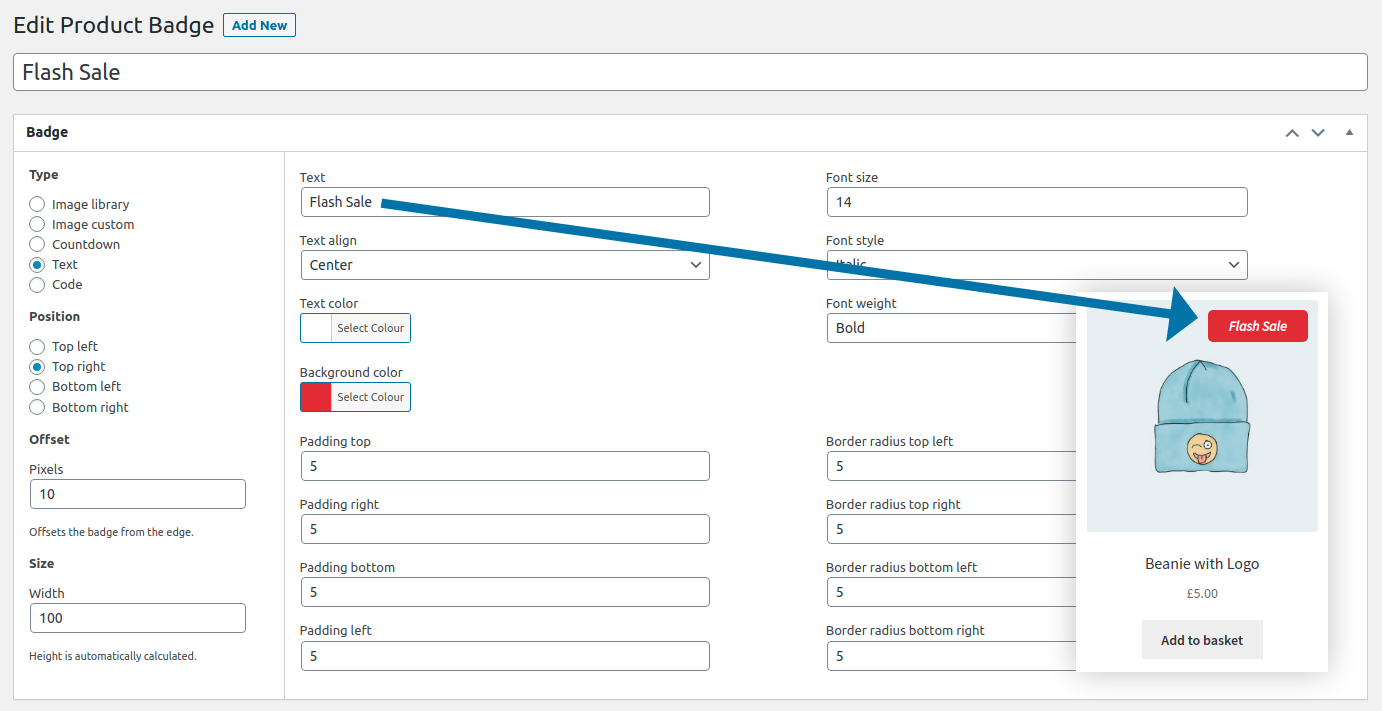Click the badge title field

pyautogui.click(x=690, y=72)
